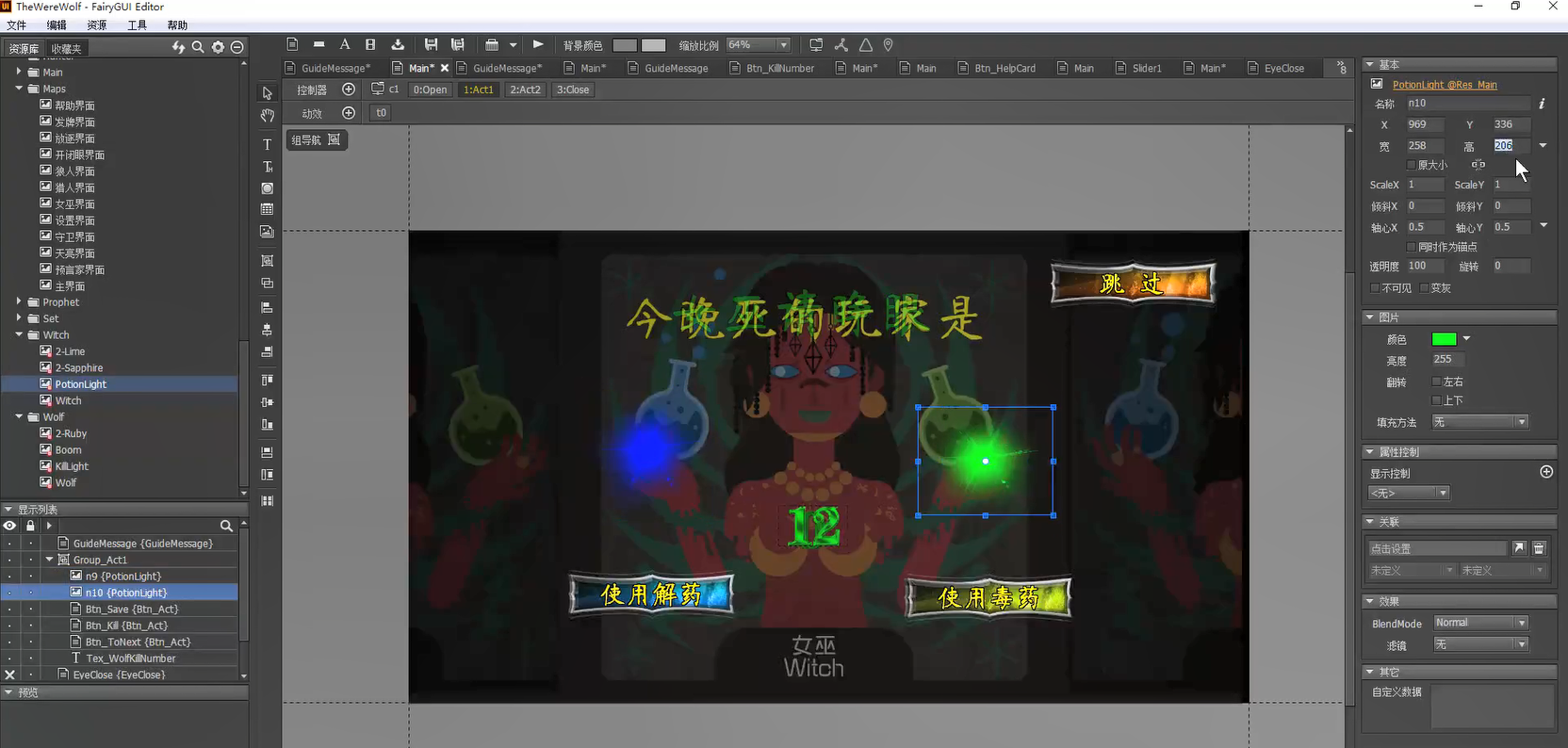The height and width of the screenshot is (748, 1568).
Task: Choose the loader image tool
Action: [268, 232]
